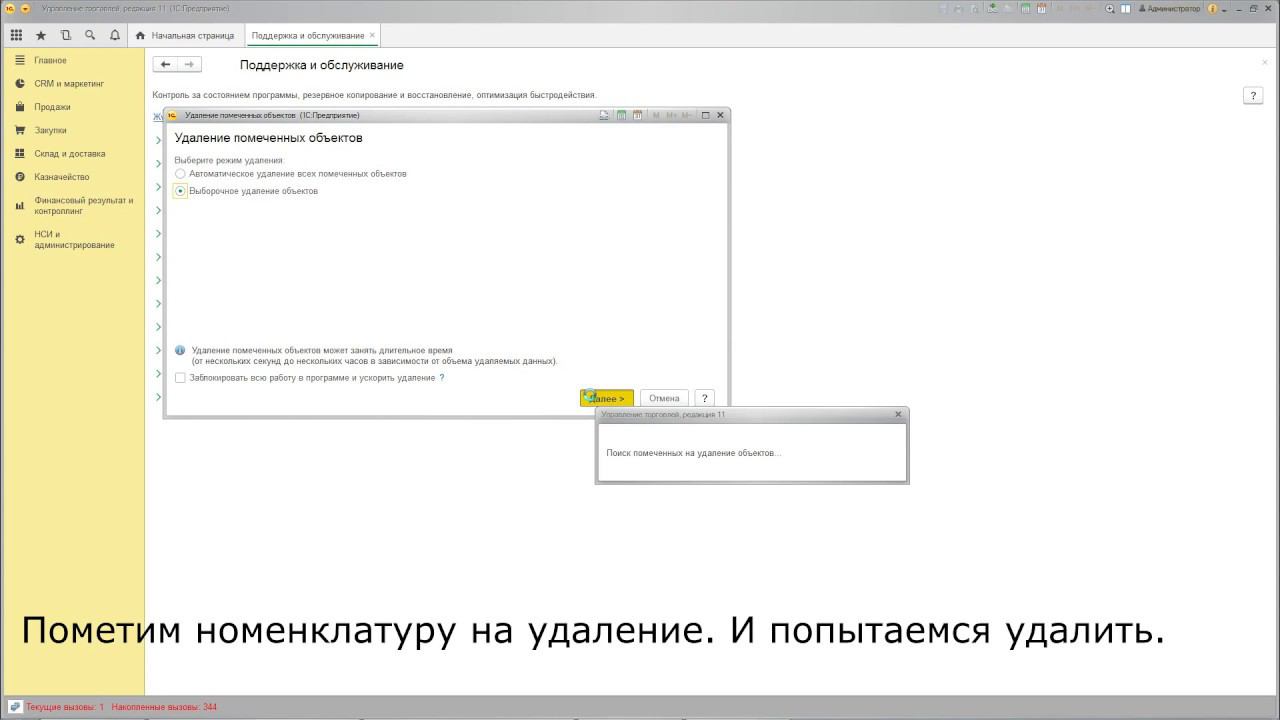The image size is (1280, 720).
Task: Go forward with the right arrow button
Action: click(x=190, y=64)
